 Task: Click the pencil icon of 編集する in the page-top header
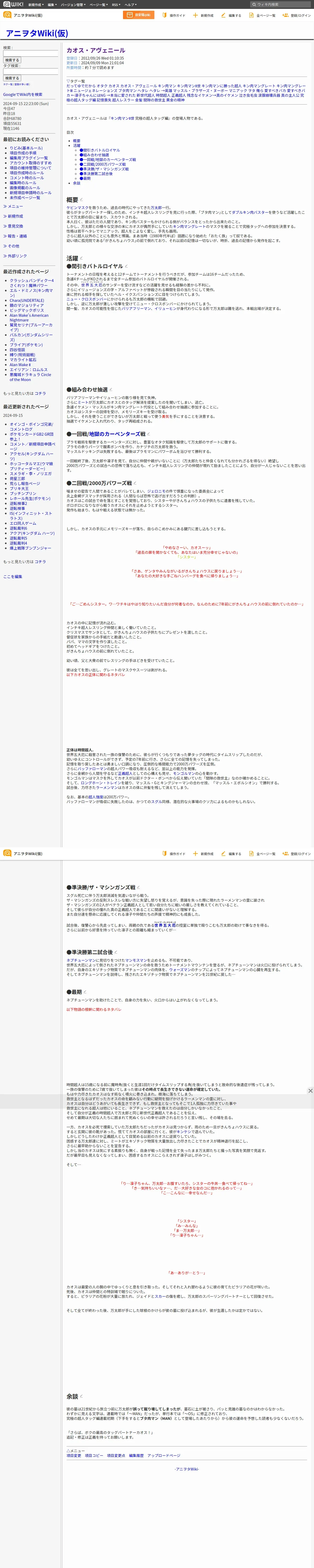pos(223,15)
